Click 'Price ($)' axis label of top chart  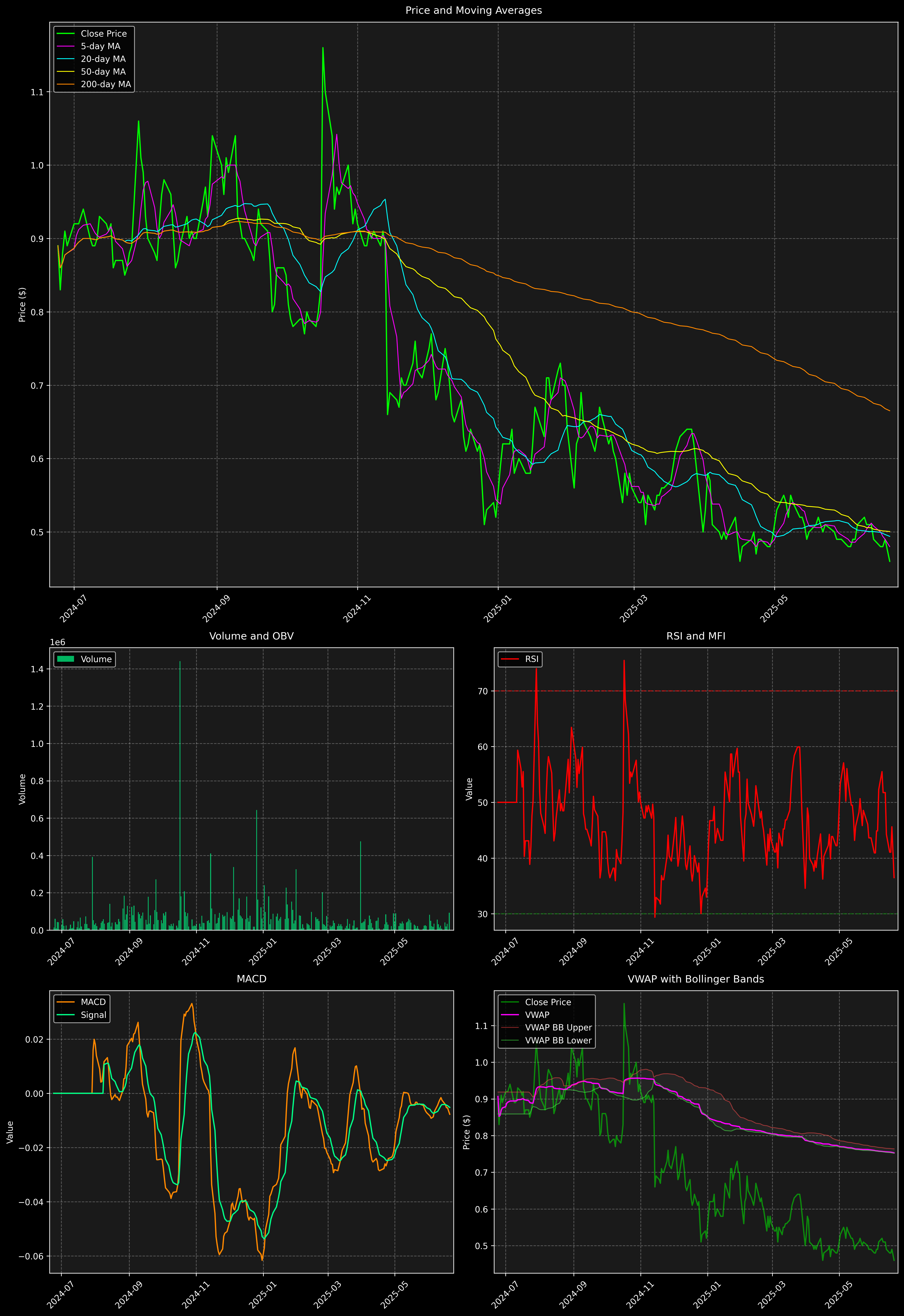[22, 305]
